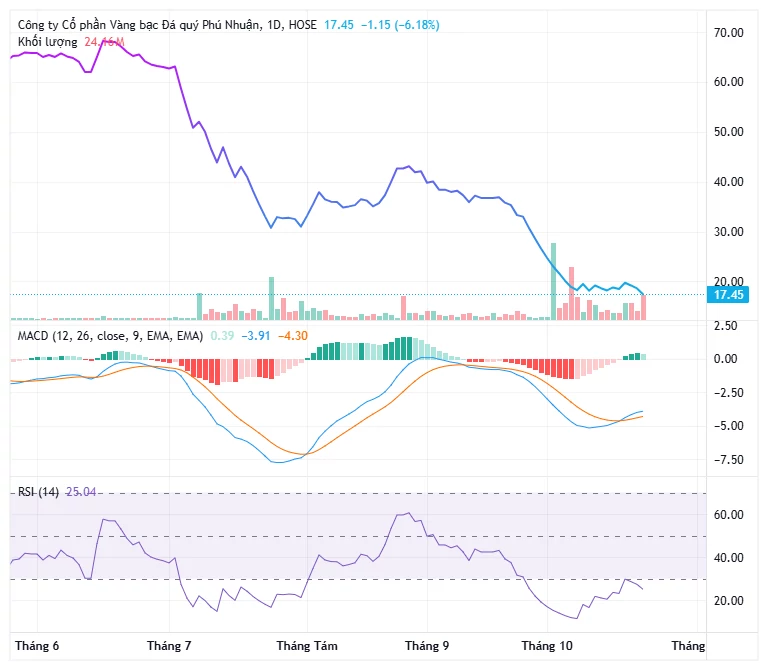The width and height of the screenshot is (768, 663).
Task: Click the tall green volume bar before Tháng Tám
Action: 271,299
